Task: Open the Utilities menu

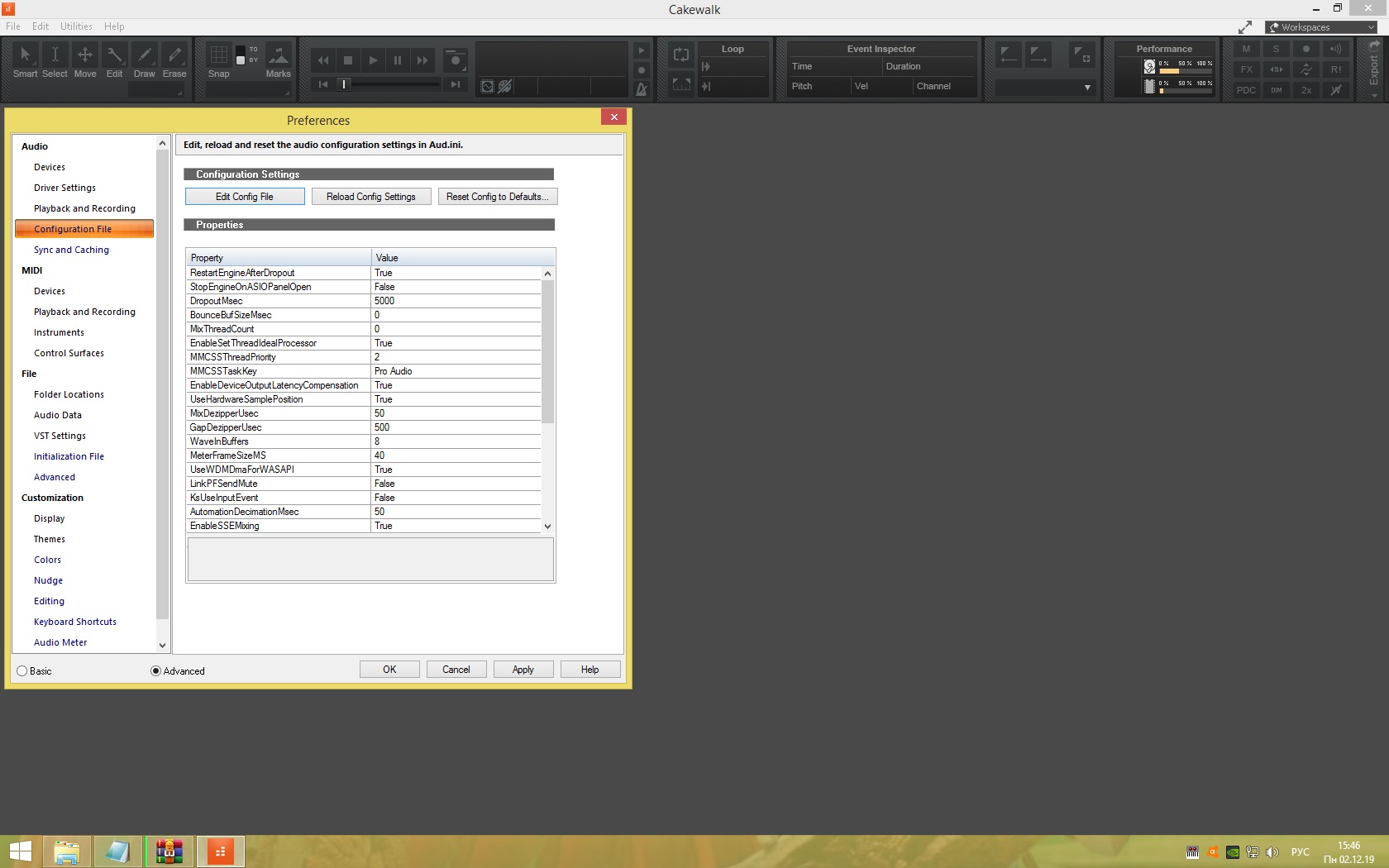Action: [76, 26]
